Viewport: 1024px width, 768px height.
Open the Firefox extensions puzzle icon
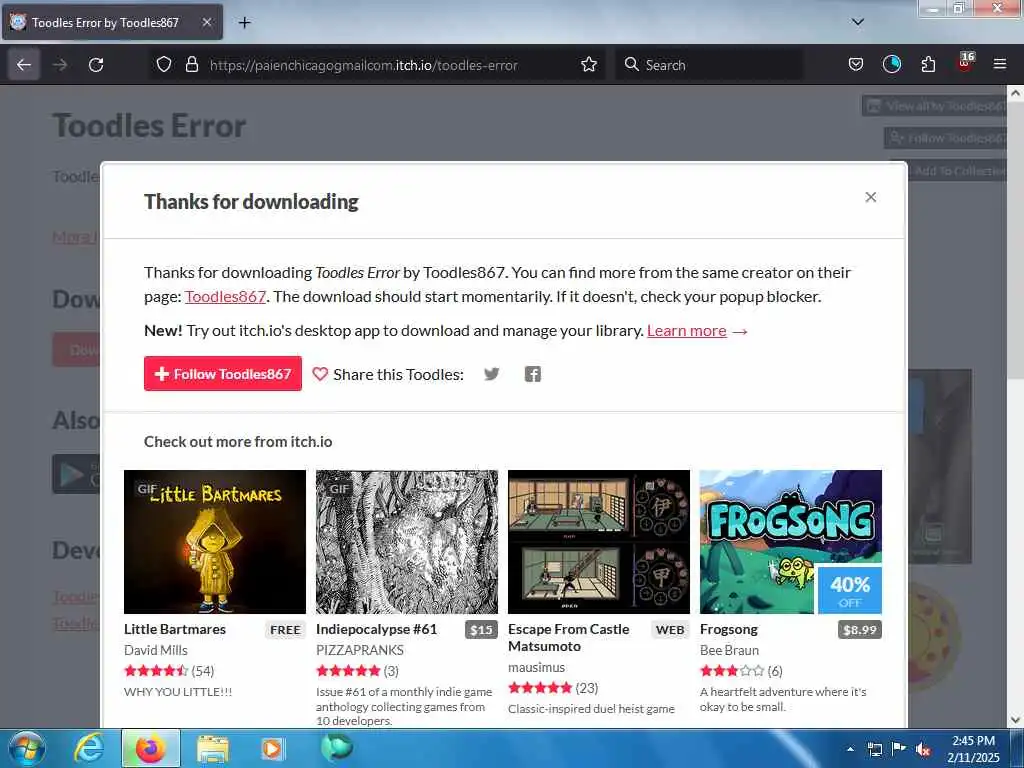928,65
